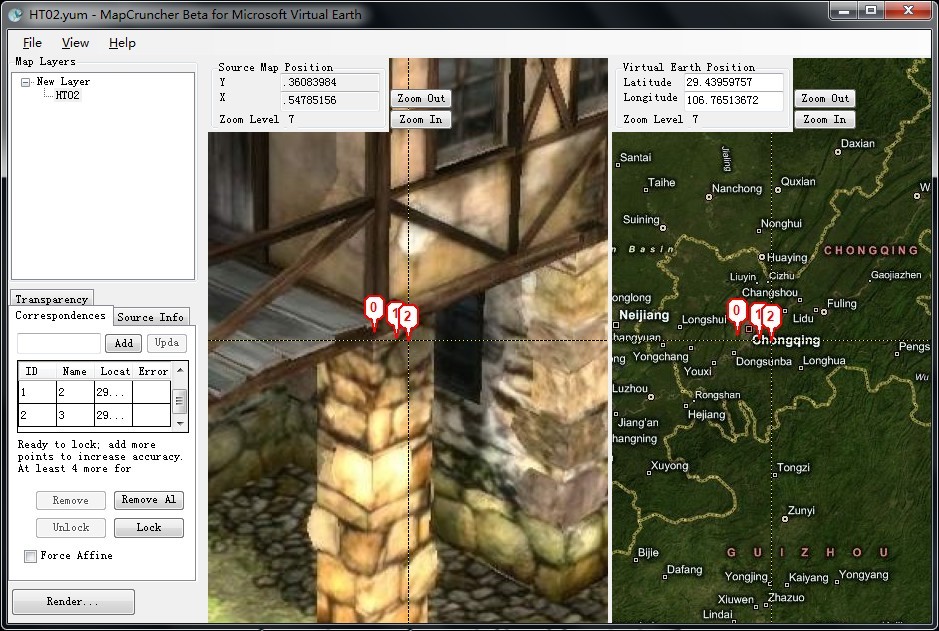Click the MapCruncher app icon in title bar
The height and width of the screenshot is (631, 939).
[x=16, y=14]
